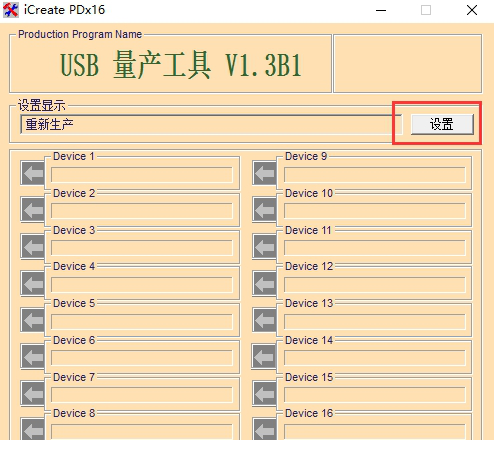
Task: Select the Device 5 status field
Action: pos(142,321)
